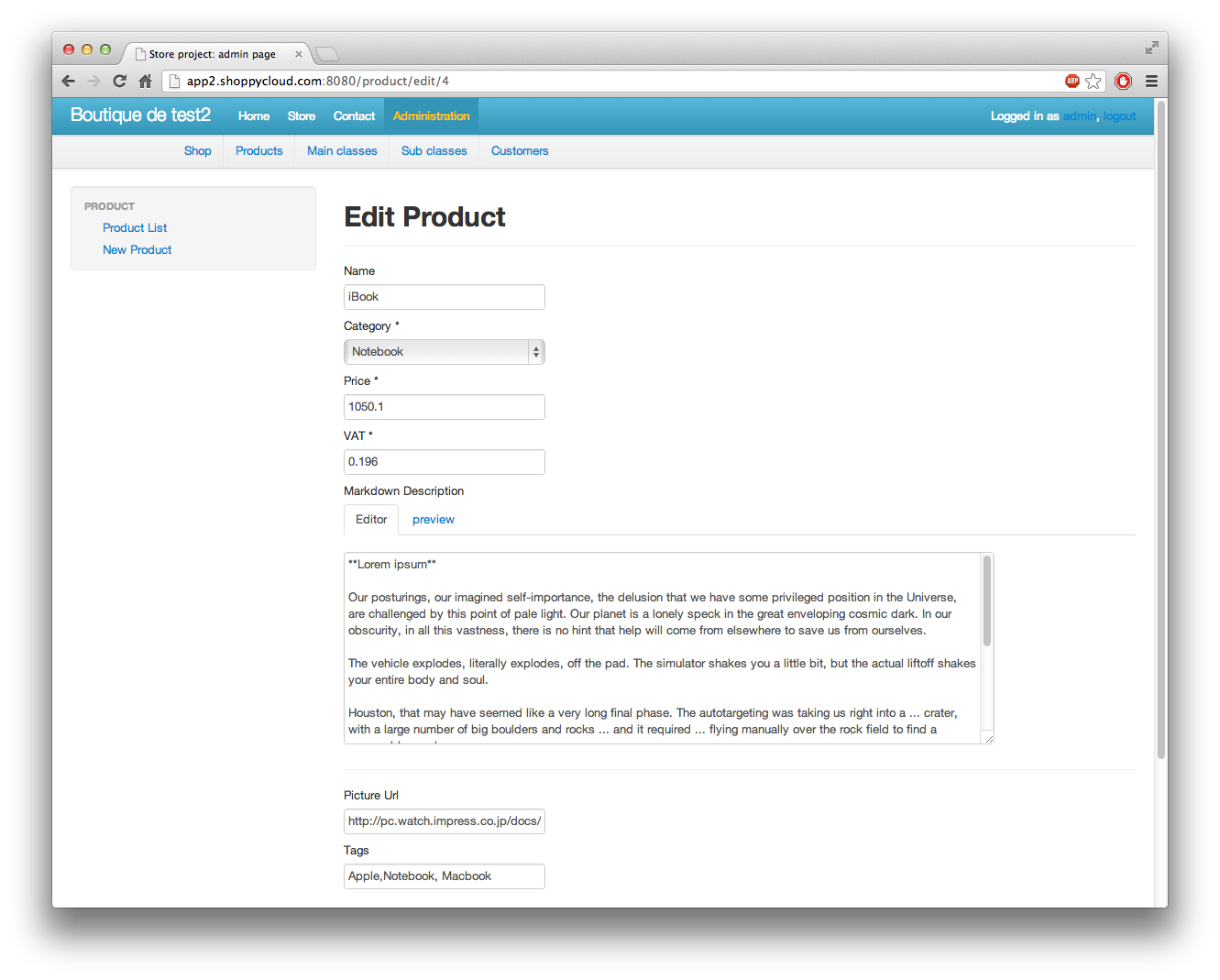Open the Adblock Plus extension icon

coord(1072,81)
